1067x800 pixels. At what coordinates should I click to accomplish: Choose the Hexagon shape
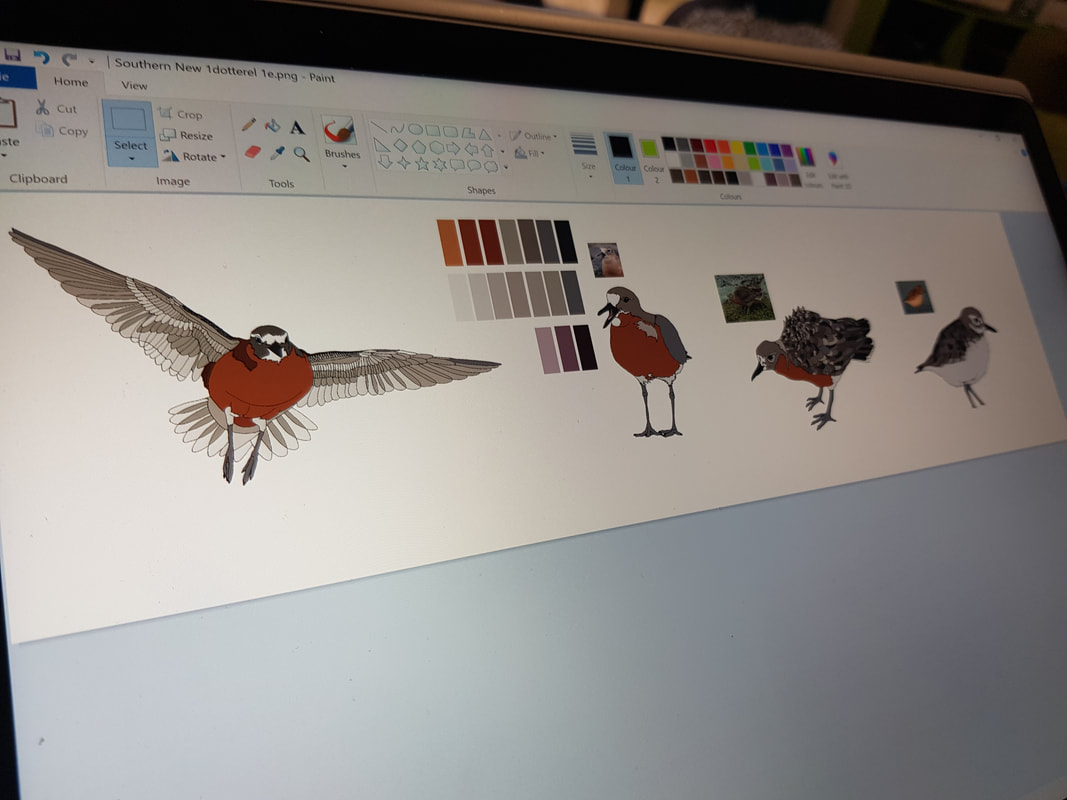[437, 148]
